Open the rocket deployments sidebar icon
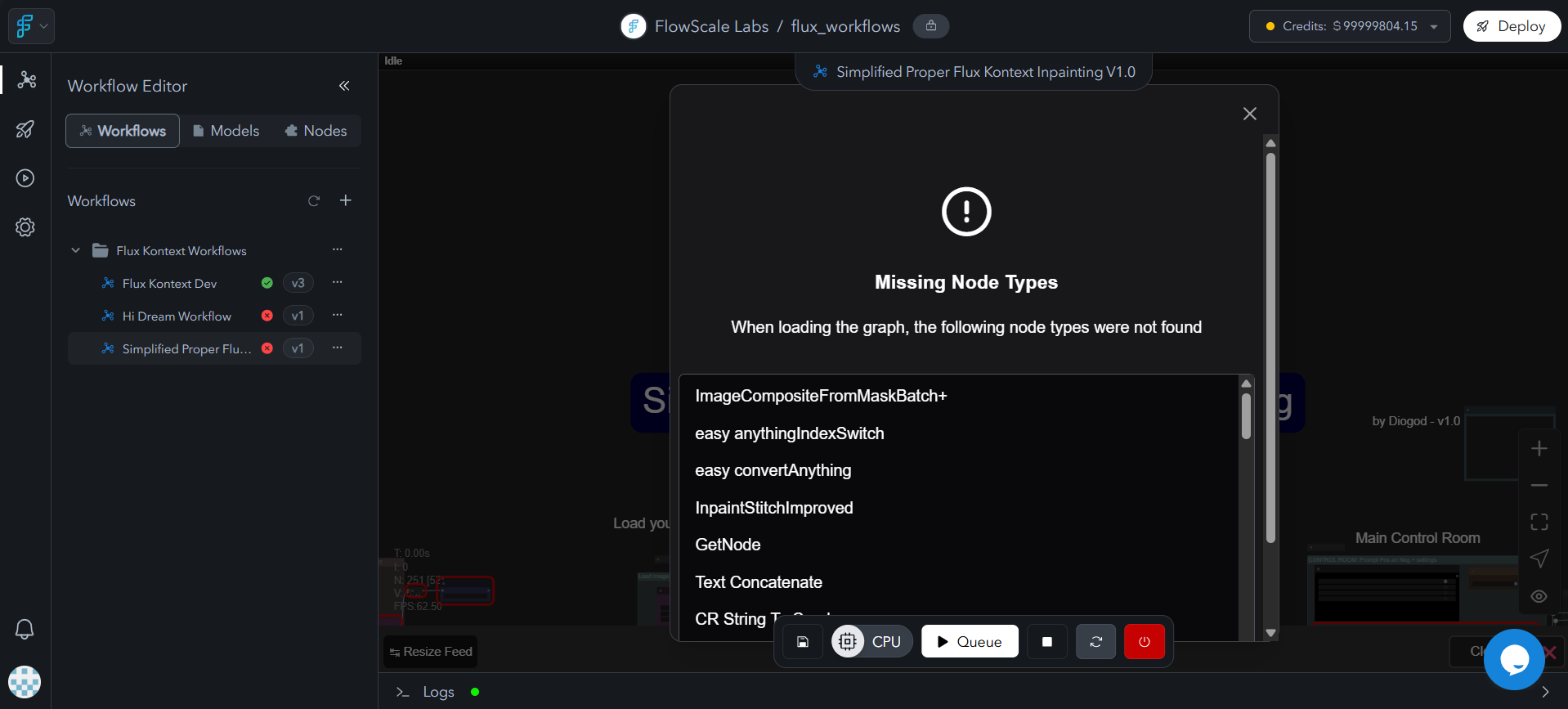Viewport: 1568px width, 709px height. click(x=25, y=129)
